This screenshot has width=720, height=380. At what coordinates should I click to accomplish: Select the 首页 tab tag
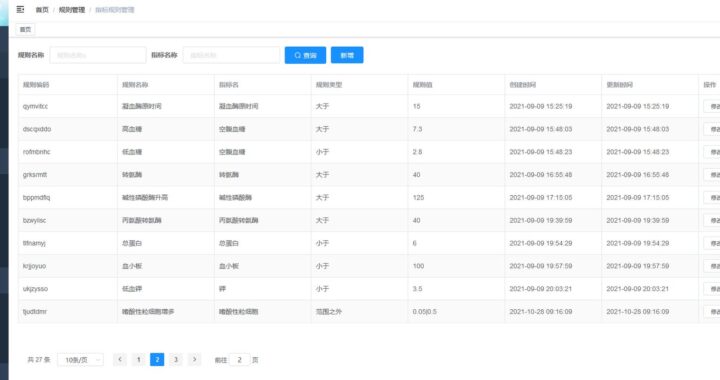click(x=25, y=29)
